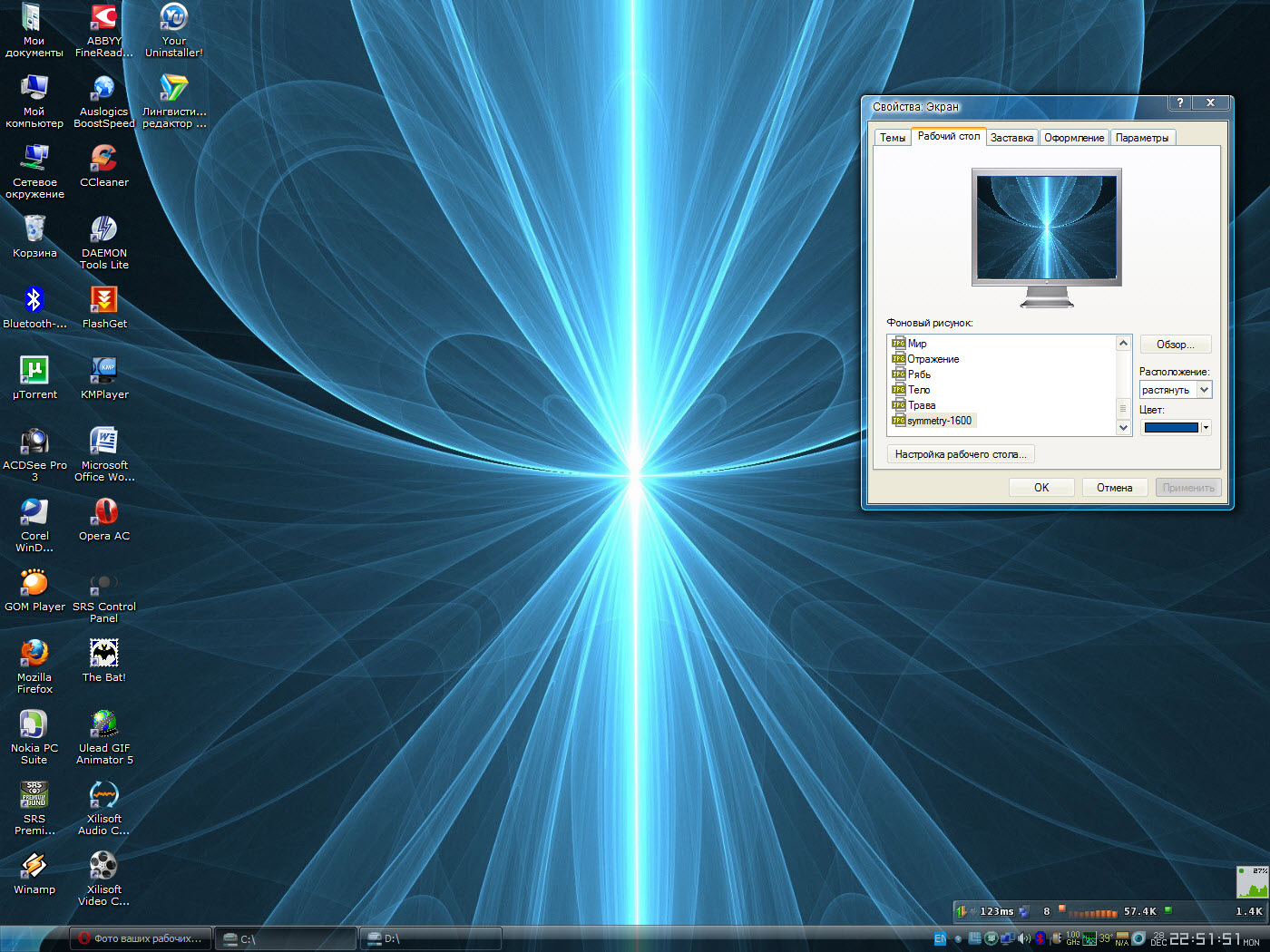The height and width of the screenshot is (952, 1270).
Task: Select the Xilisoft Video Converter icon
Action: tap(104, 879)
